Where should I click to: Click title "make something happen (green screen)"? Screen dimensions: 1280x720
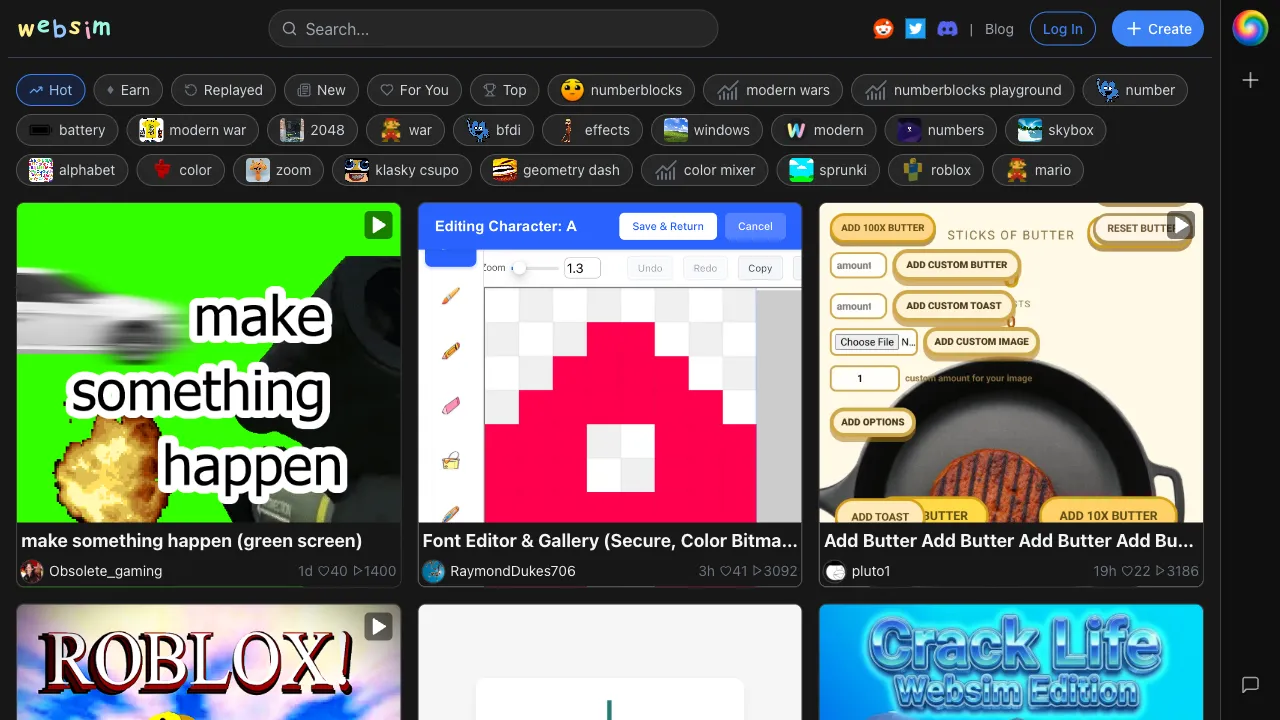pos(192,541)
